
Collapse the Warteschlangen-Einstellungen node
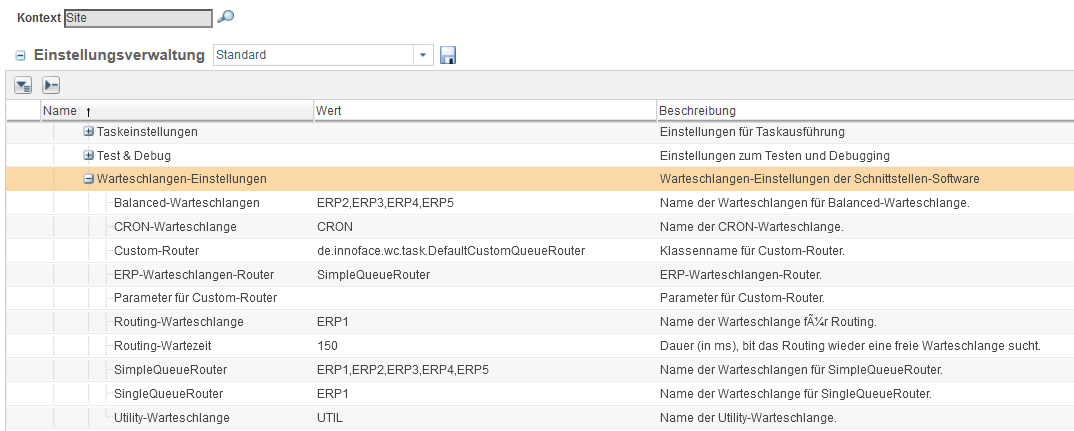pyautogui.click(x=89, y=179)
